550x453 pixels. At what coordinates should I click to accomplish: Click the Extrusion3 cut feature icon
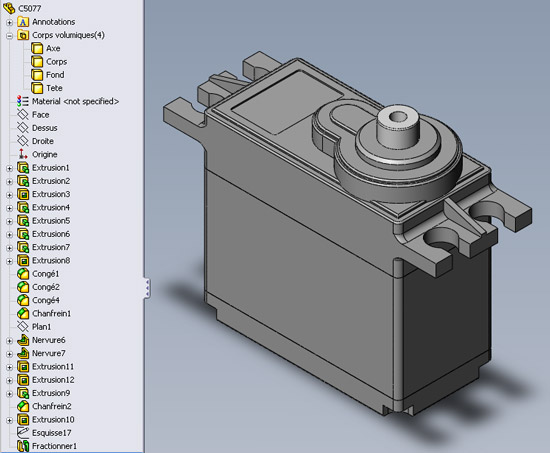[23, 194]
